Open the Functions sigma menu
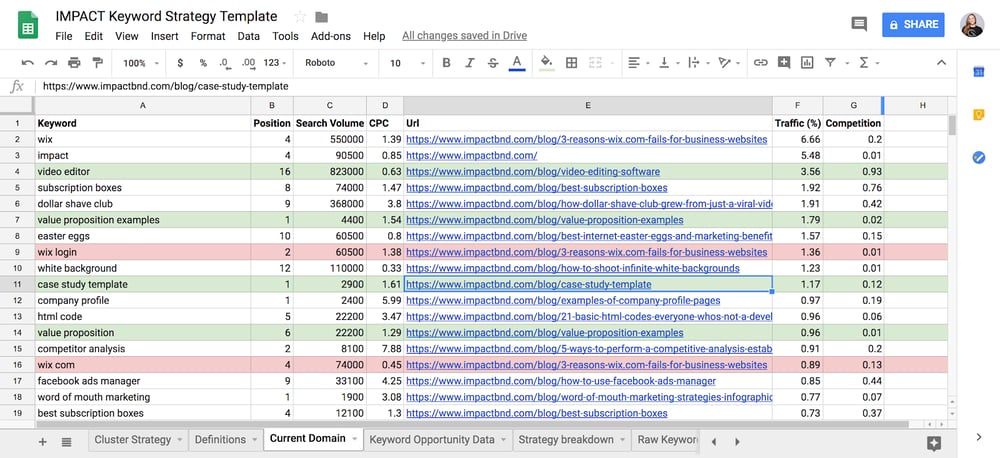Screen dimensions: 1000x458 (x=869, y=63)
